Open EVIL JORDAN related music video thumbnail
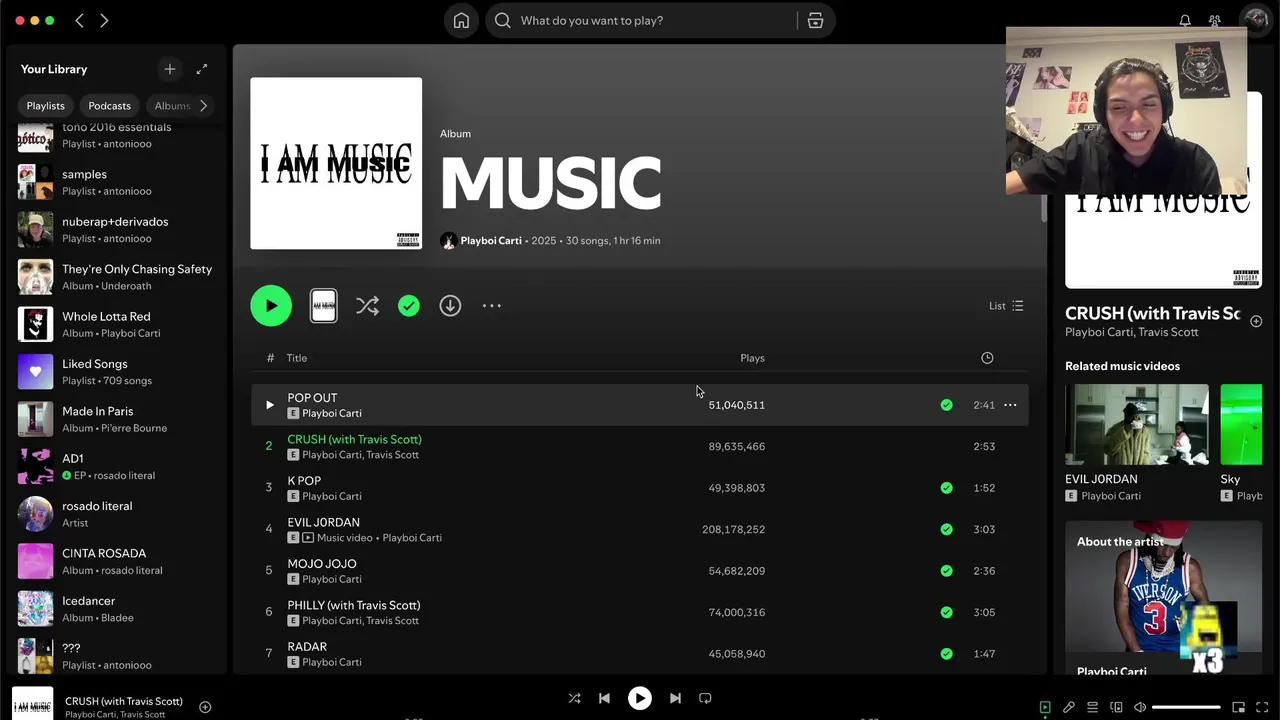1280x720 pixels. pos(1136,424)
